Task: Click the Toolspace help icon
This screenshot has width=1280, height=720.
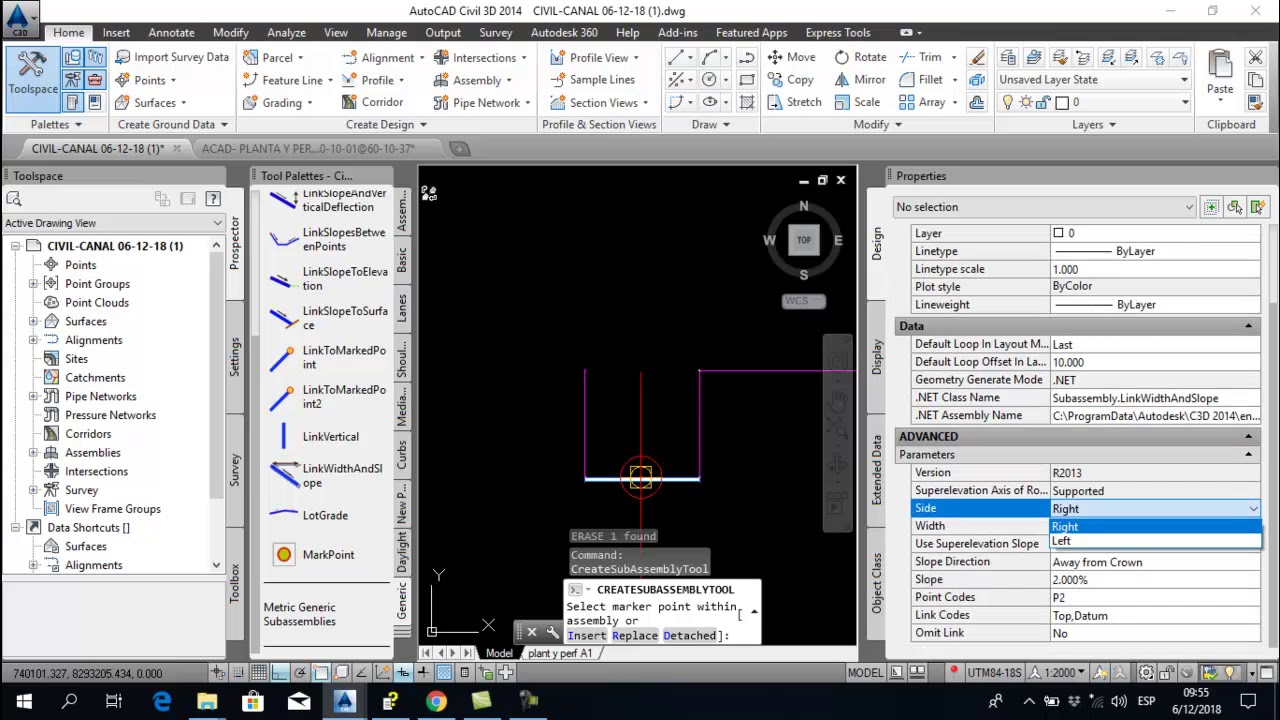Action: (212, 199)
